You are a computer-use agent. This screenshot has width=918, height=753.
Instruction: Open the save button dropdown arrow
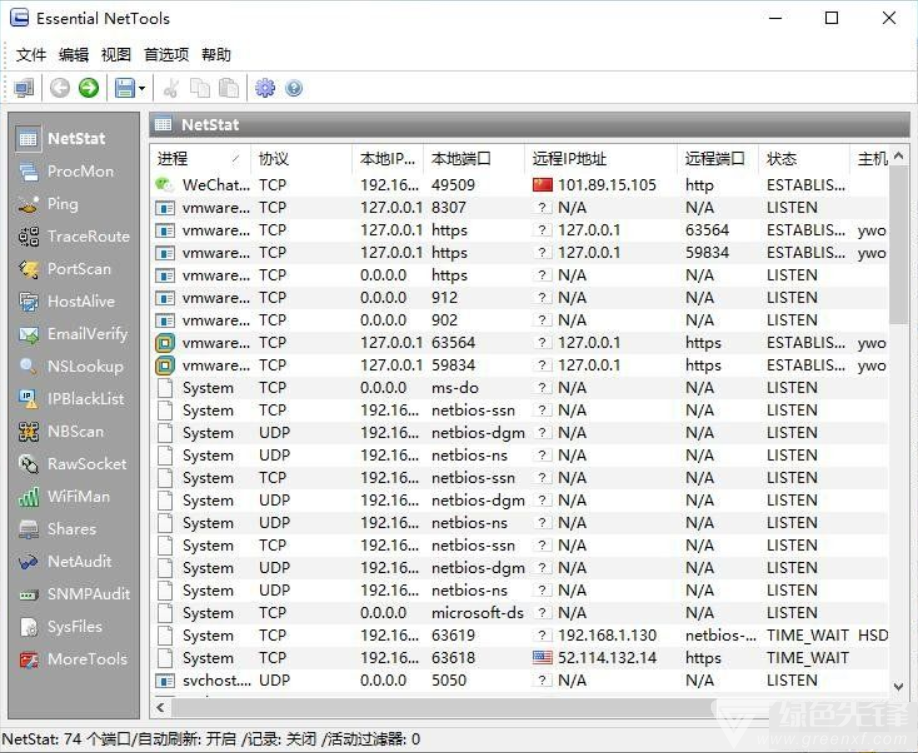(x=142, y=89)
